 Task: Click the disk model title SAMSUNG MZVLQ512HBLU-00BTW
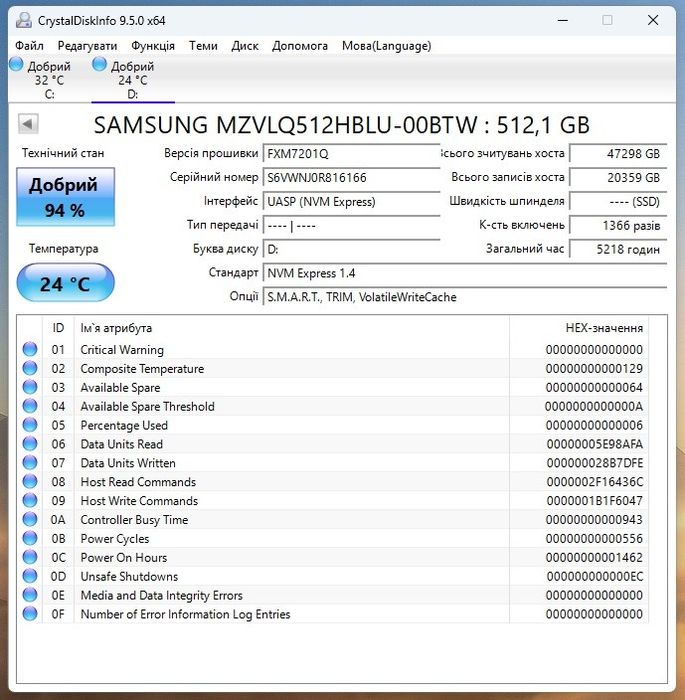point(285,125)
